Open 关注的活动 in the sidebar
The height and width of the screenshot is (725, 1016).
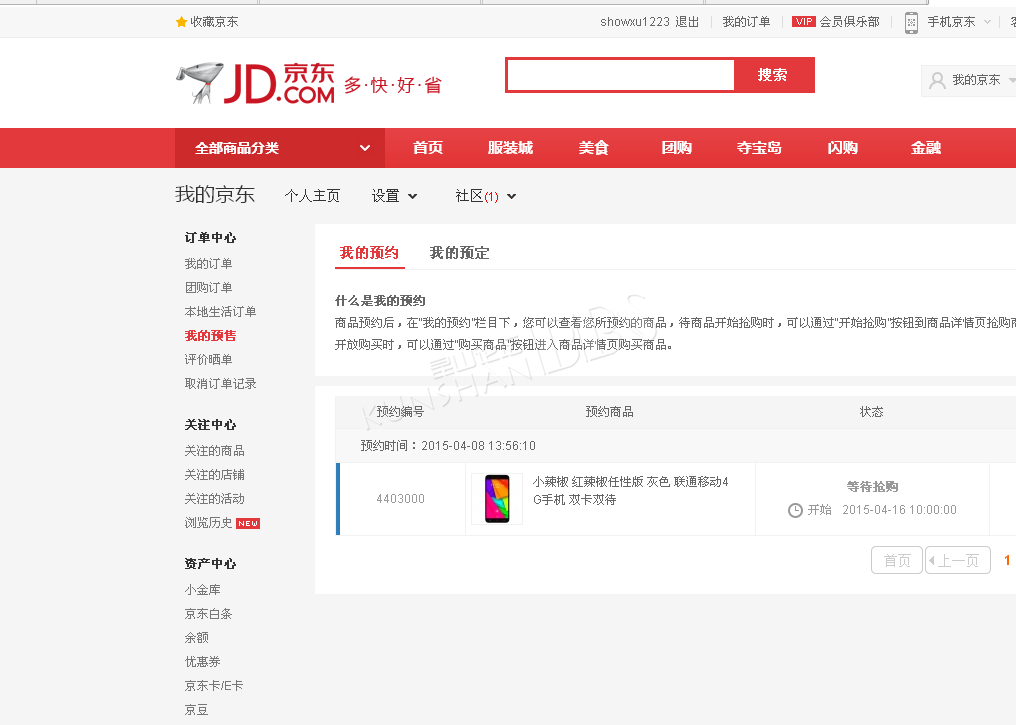(214, 499)
